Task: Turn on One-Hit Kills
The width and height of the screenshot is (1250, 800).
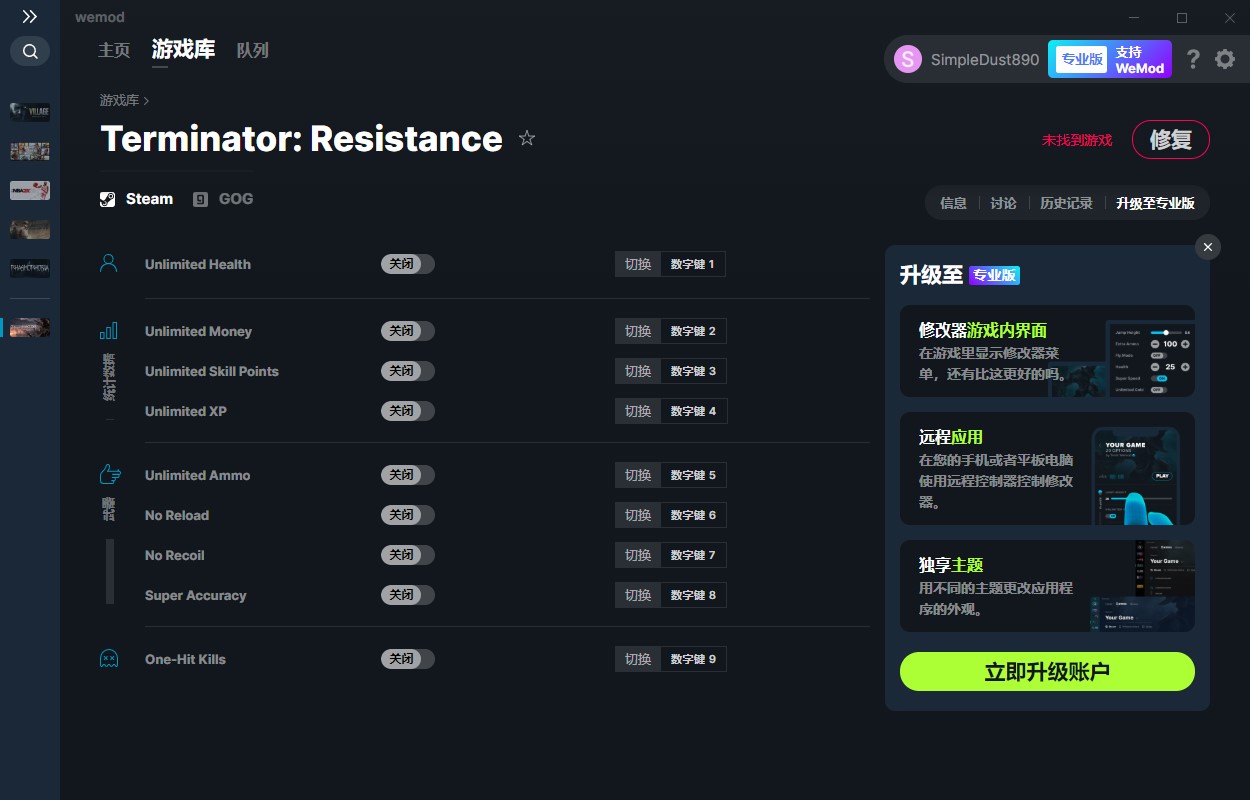Action: (408, 659)
